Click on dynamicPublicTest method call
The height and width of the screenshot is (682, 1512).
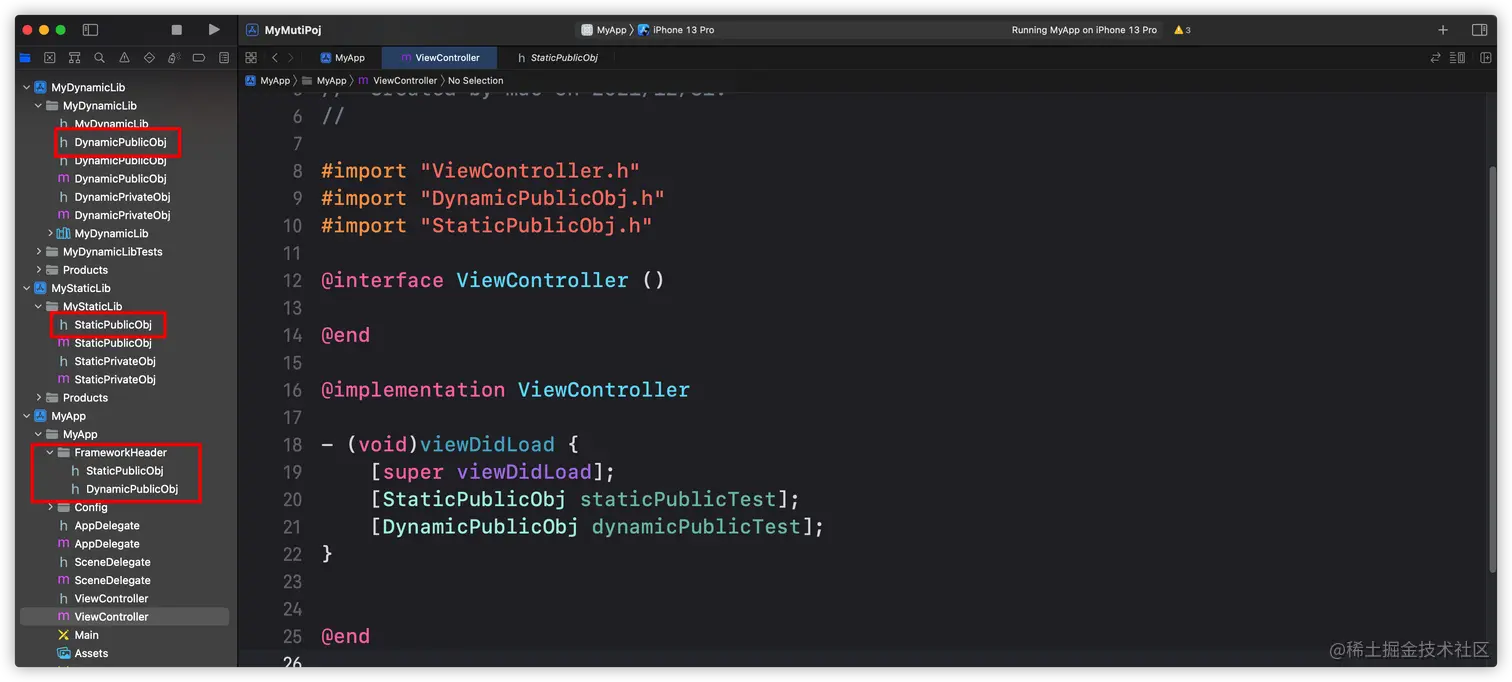(x=696, y=526)
